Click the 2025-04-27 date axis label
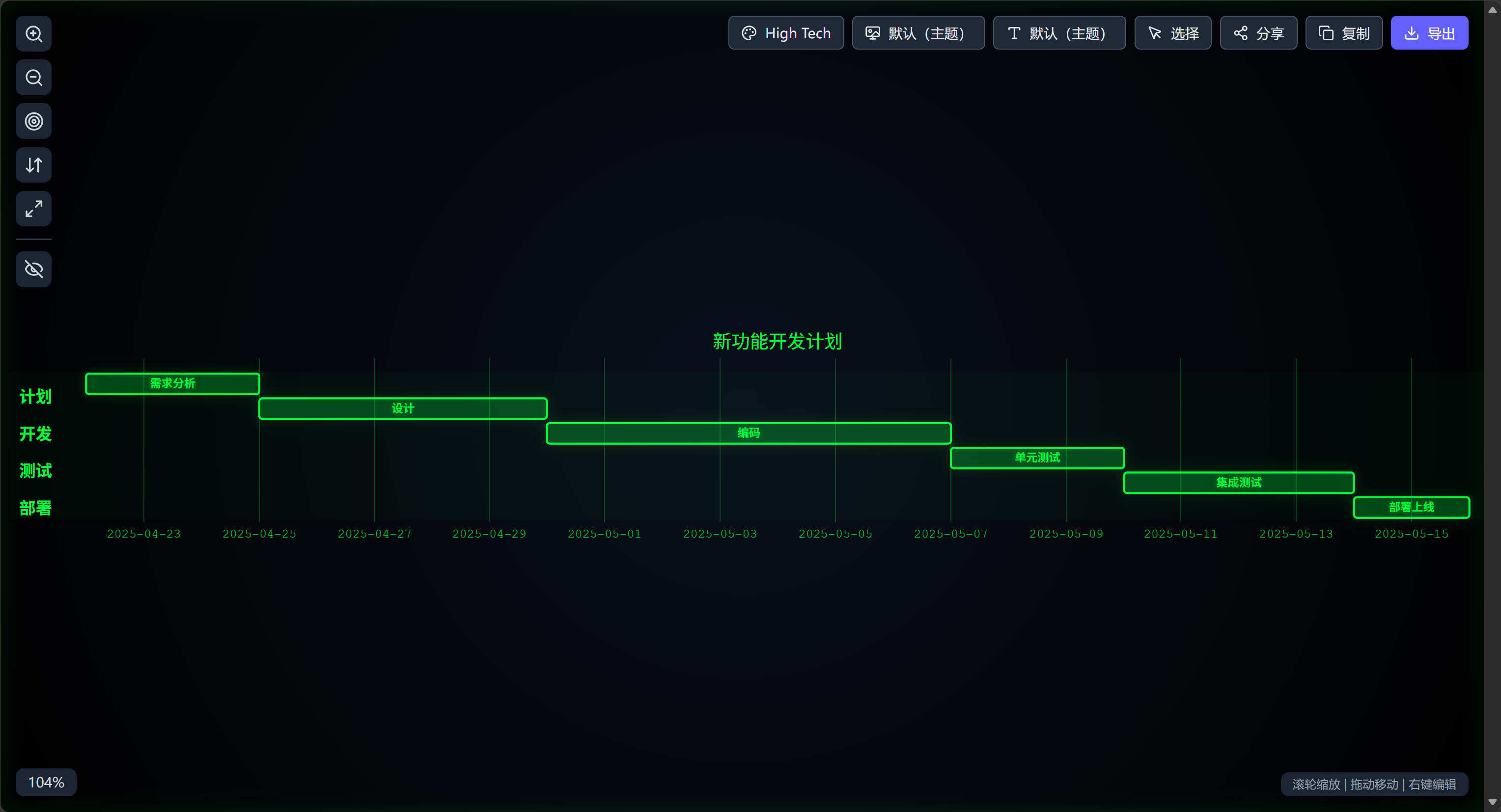 pyautogui.click(x=375, y=534)
